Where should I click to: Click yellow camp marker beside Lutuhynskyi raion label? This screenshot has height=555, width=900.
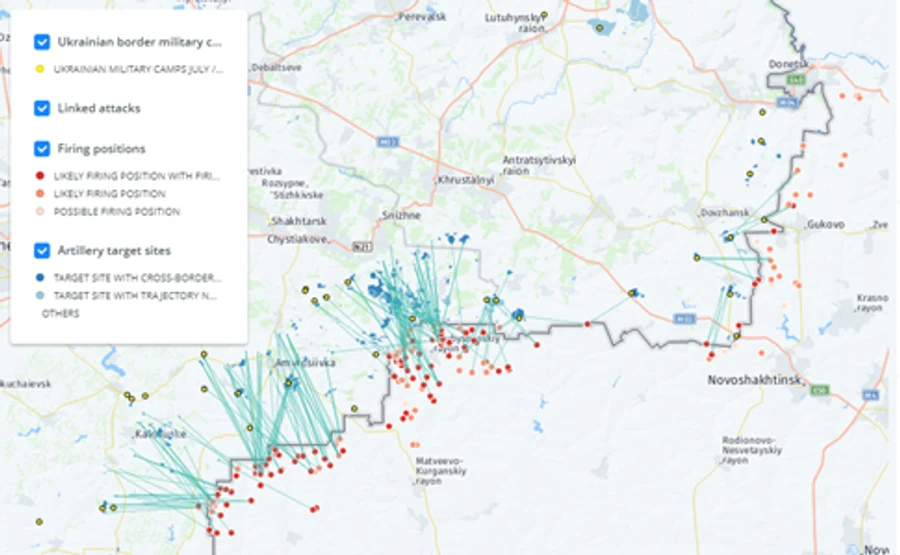[x=544, y=15]
